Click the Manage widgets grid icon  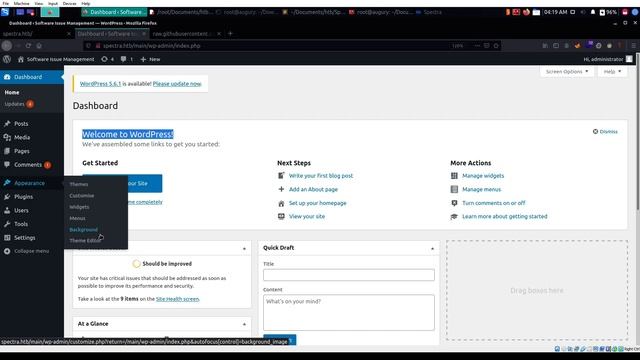click(x=454, y=176)
